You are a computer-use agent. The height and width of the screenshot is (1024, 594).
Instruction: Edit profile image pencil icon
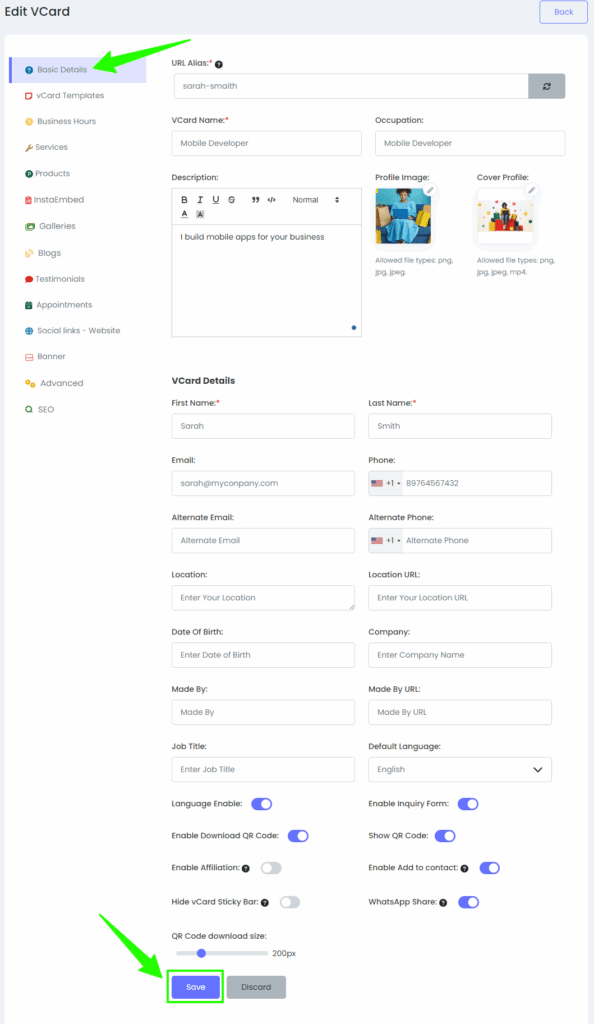click(x=430, y=190)
